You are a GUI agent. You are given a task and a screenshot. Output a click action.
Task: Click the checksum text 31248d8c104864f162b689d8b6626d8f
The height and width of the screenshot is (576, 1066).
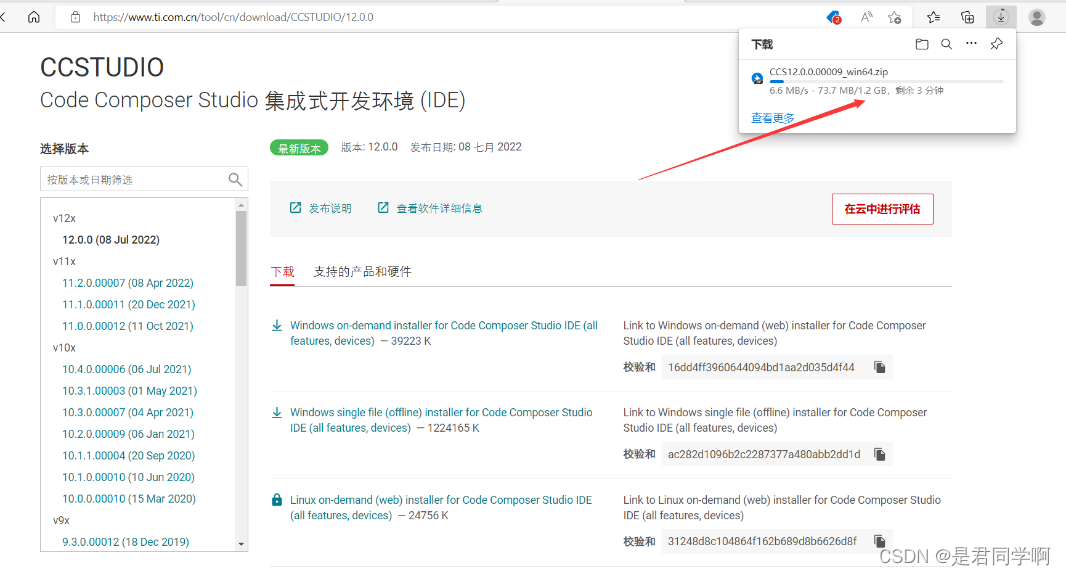tap(762, 541)
